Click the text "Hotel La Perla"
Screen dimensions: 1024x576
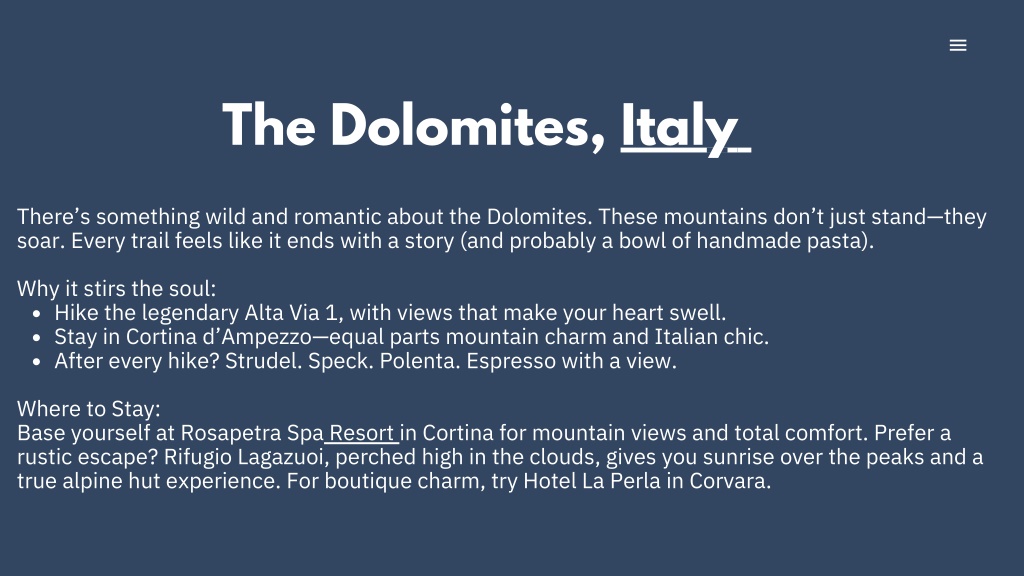coord(592,481)
